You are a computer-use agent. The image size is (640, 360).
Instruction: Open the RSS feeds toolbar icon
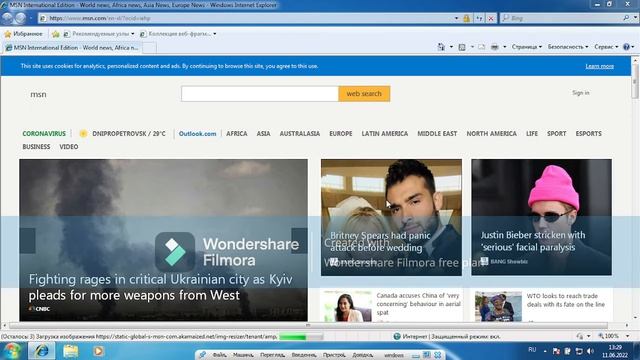pyautogui.click(x=462, y=47)
